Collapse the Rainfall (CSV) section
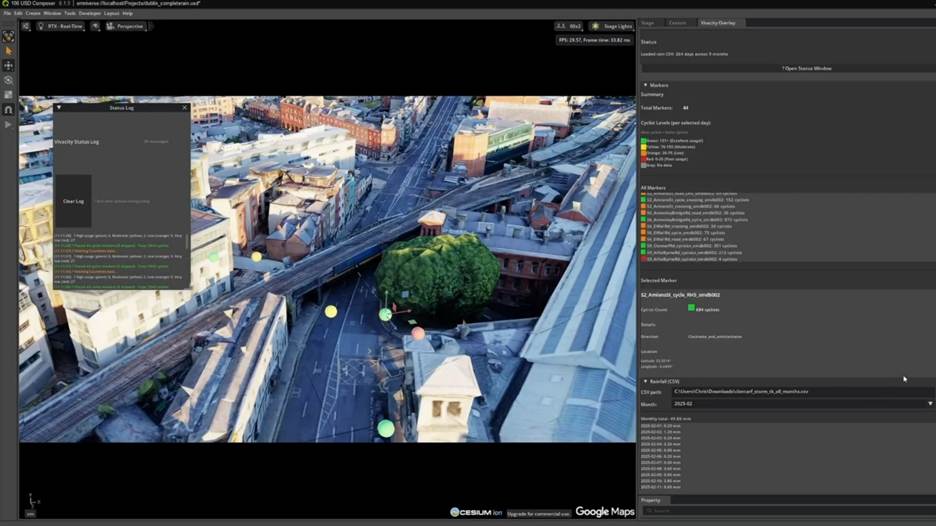This screenshot has width=936, height=526. [x=645, y=381]
